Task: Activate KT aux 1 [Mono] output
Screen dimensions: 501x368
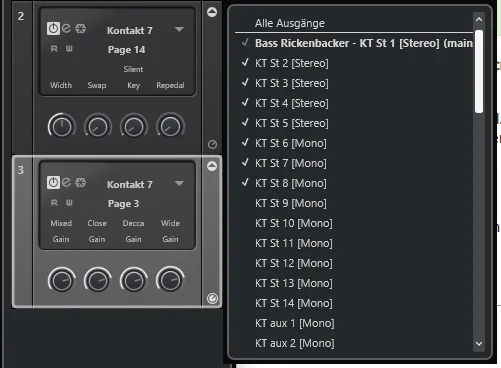Action: [x=354, y=323]
